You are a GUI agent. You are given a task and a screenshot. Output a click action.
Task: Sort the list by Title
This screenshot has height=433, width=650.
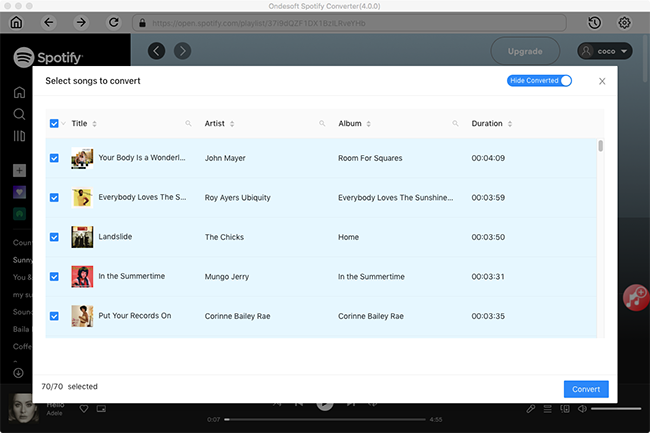(x=95, y=123)
